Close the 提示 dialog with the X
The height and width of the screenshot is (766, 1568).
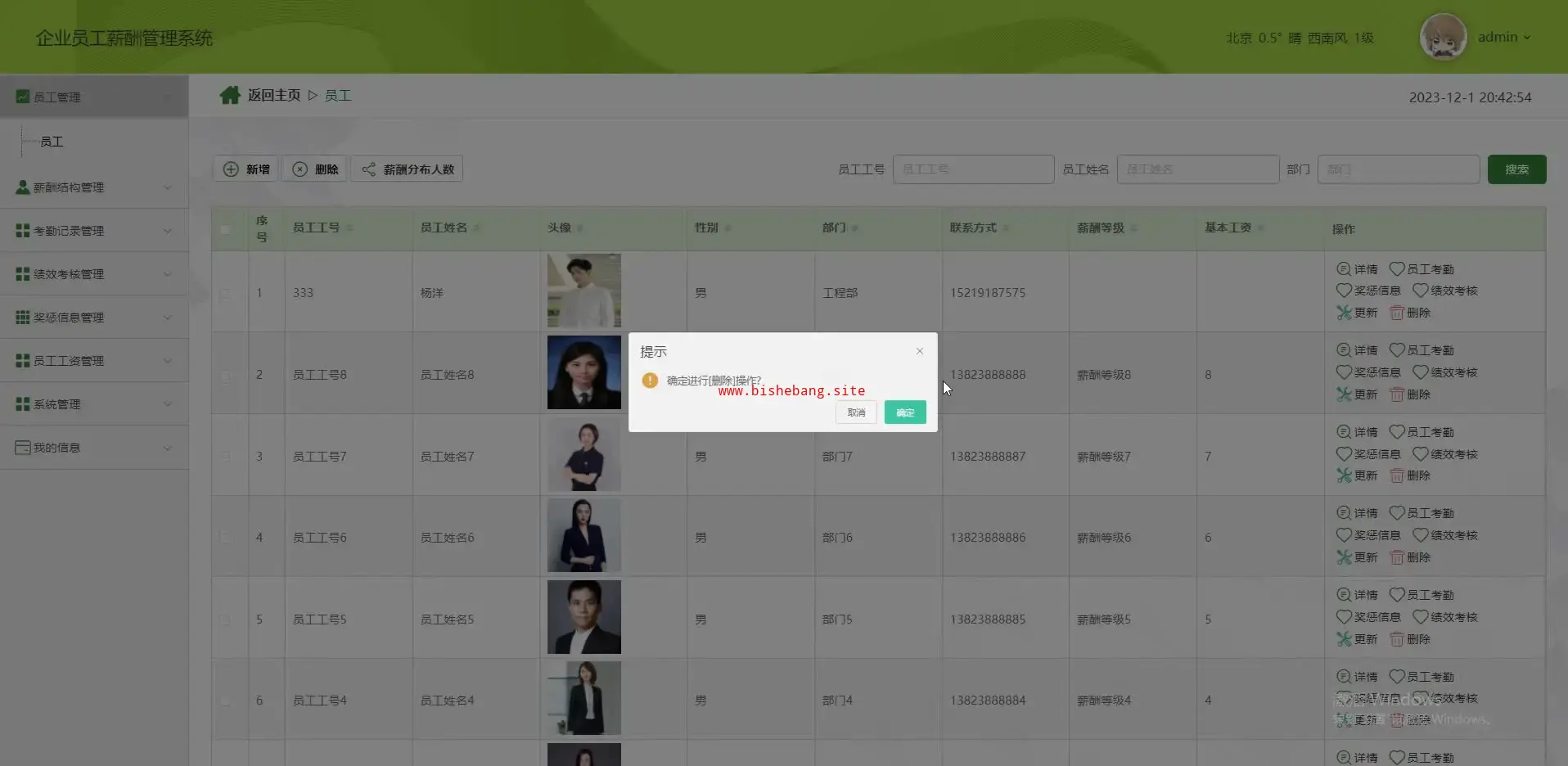(920, 351)
